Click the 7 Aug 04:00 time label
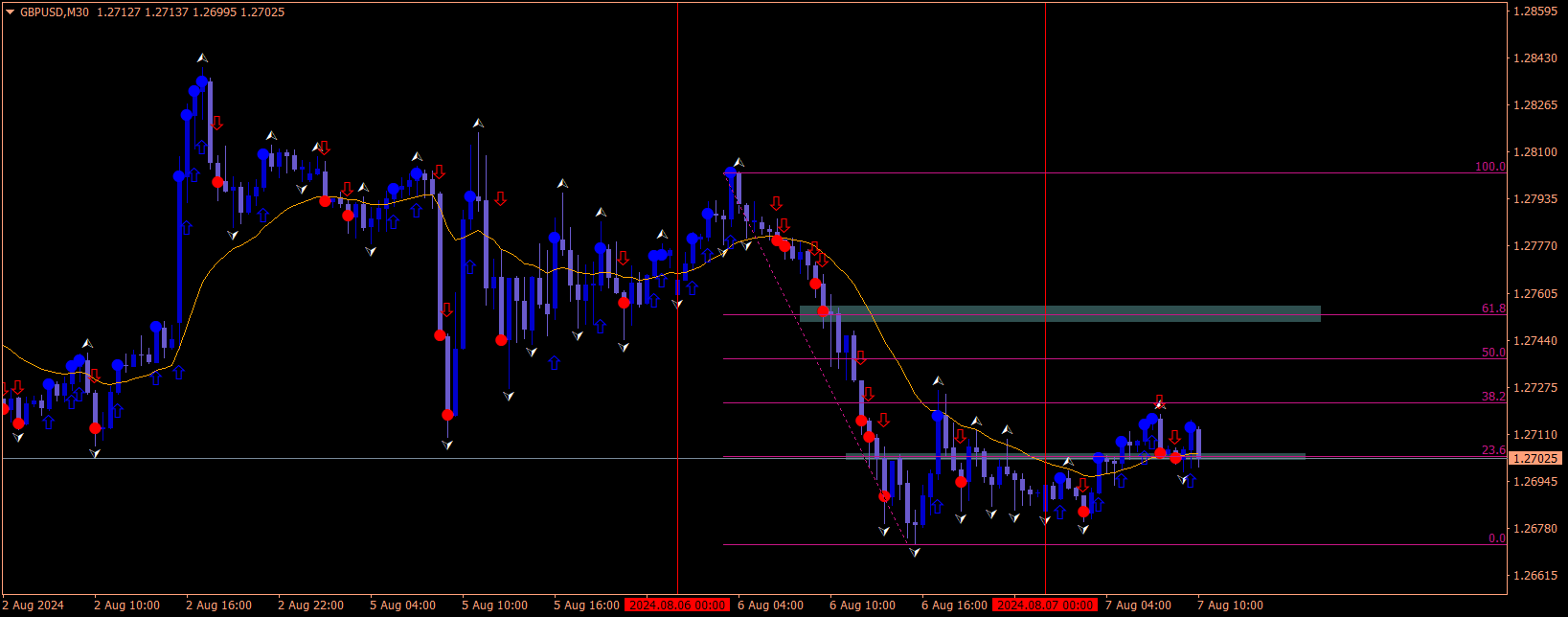 1138,606
